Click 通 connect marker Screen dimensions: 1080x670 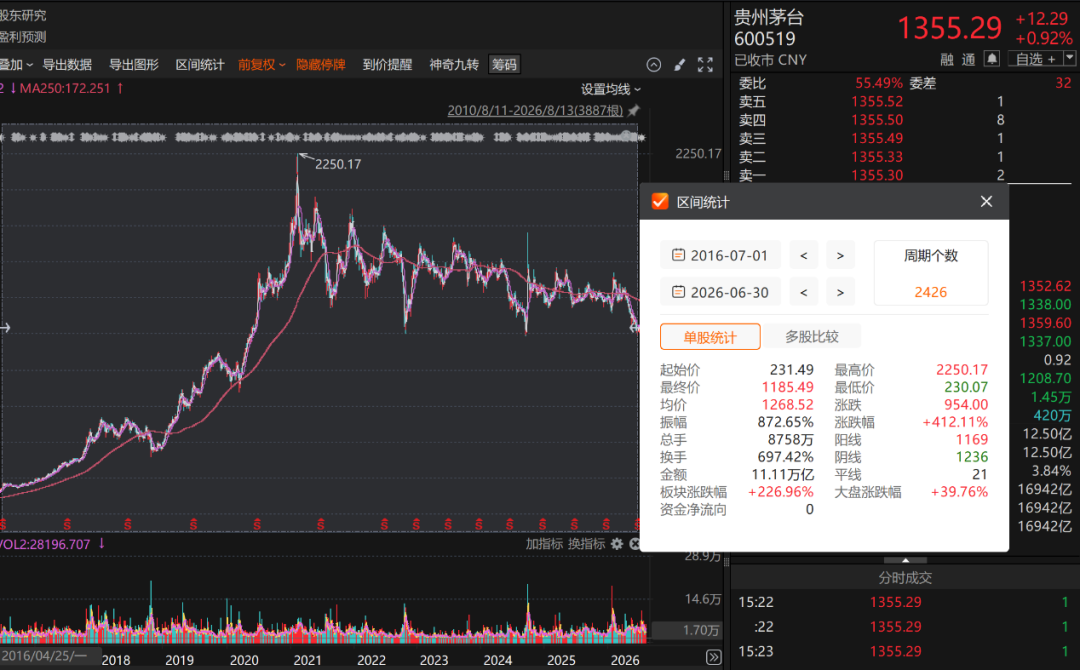pyautogui.click(x=968, y=60)
